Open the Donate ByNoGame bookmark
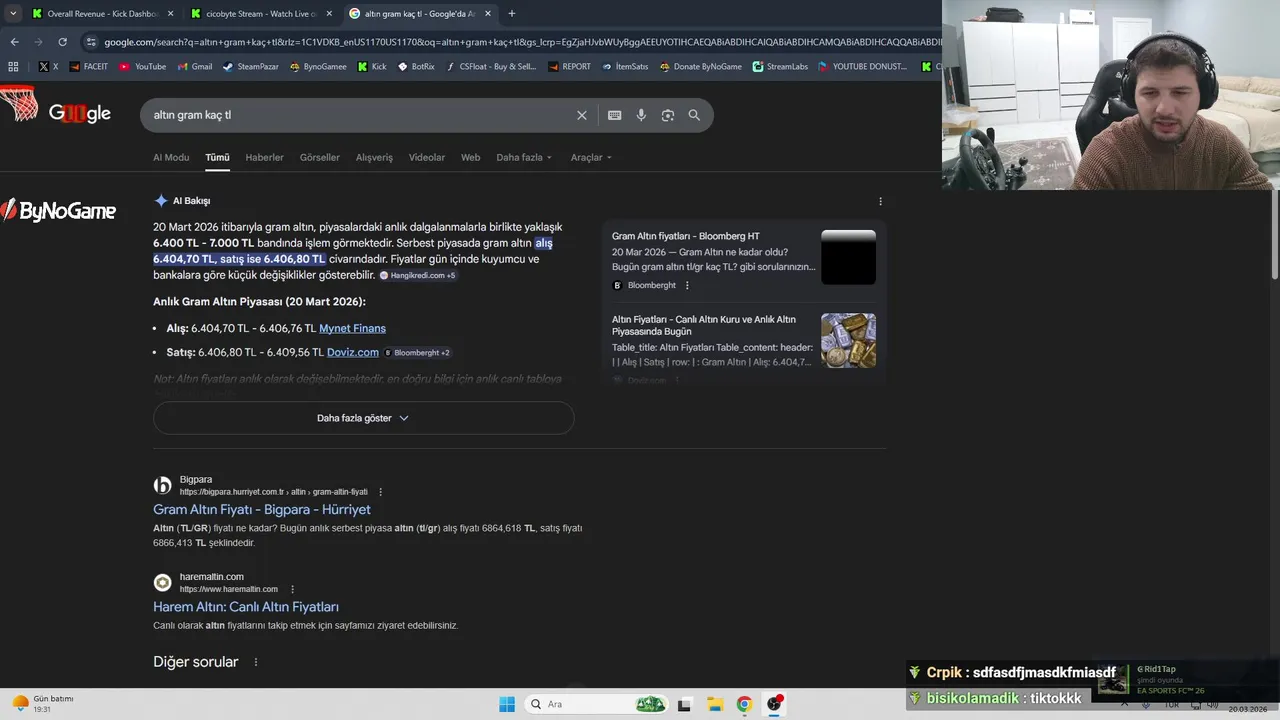Image resolution: width=1280 pixels, height=720 pixels. point(700,67)
